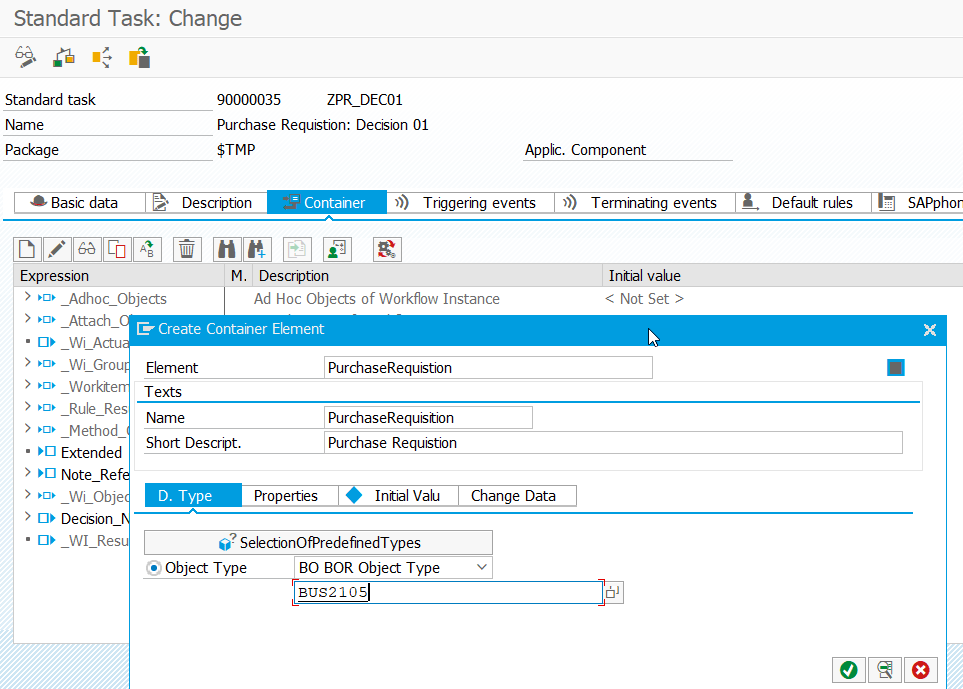
Task: Click Find Next binoculars icon
Action: click(x=255, y=248)
